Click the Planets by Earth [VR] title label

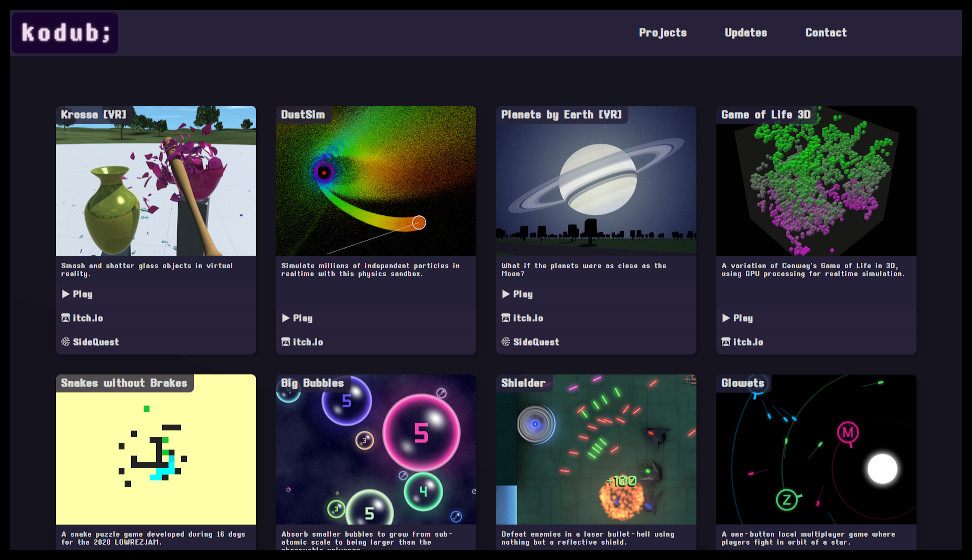click(x=561, y=115)
